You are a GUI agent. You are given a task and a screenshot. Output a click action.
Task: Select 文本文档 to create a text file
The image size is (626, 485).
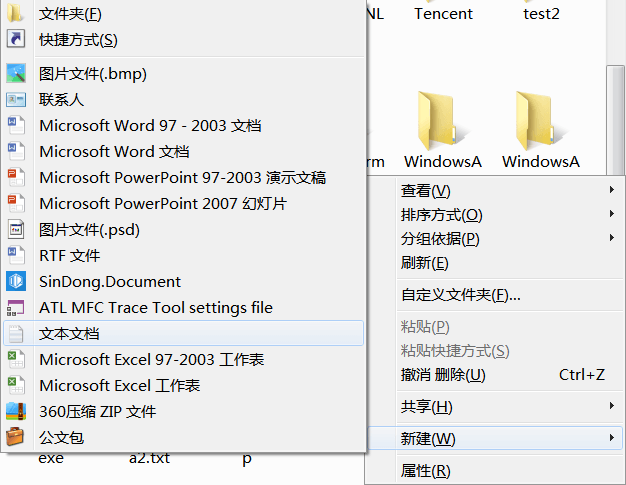(70, 333)
